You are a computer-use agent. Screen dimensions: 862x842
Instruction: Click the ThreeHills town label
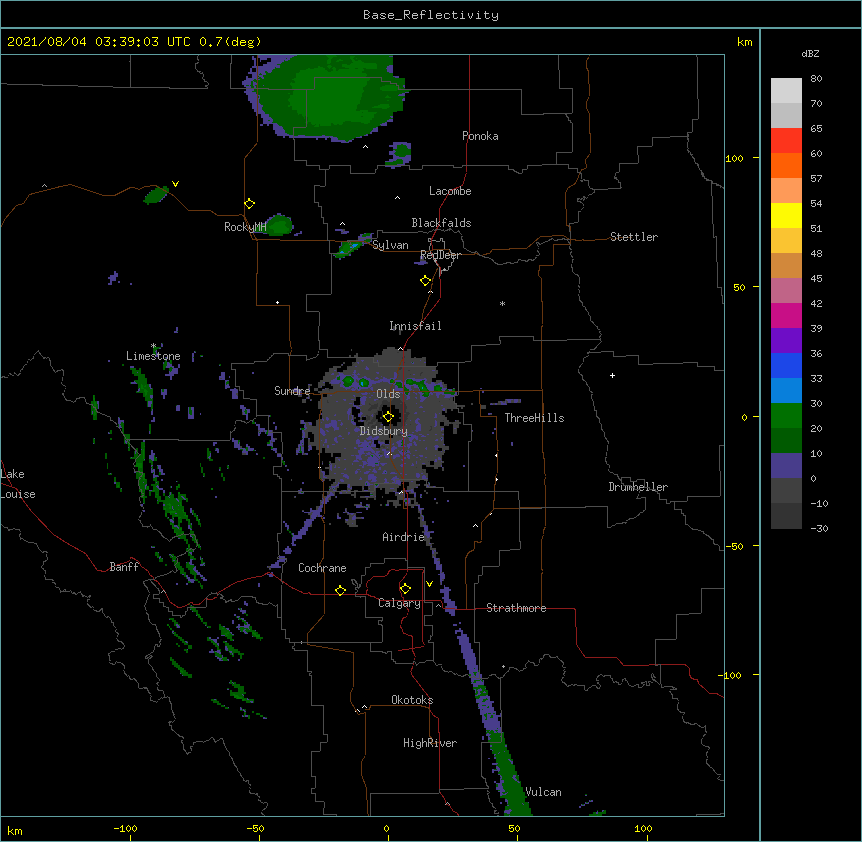(534, 418)
